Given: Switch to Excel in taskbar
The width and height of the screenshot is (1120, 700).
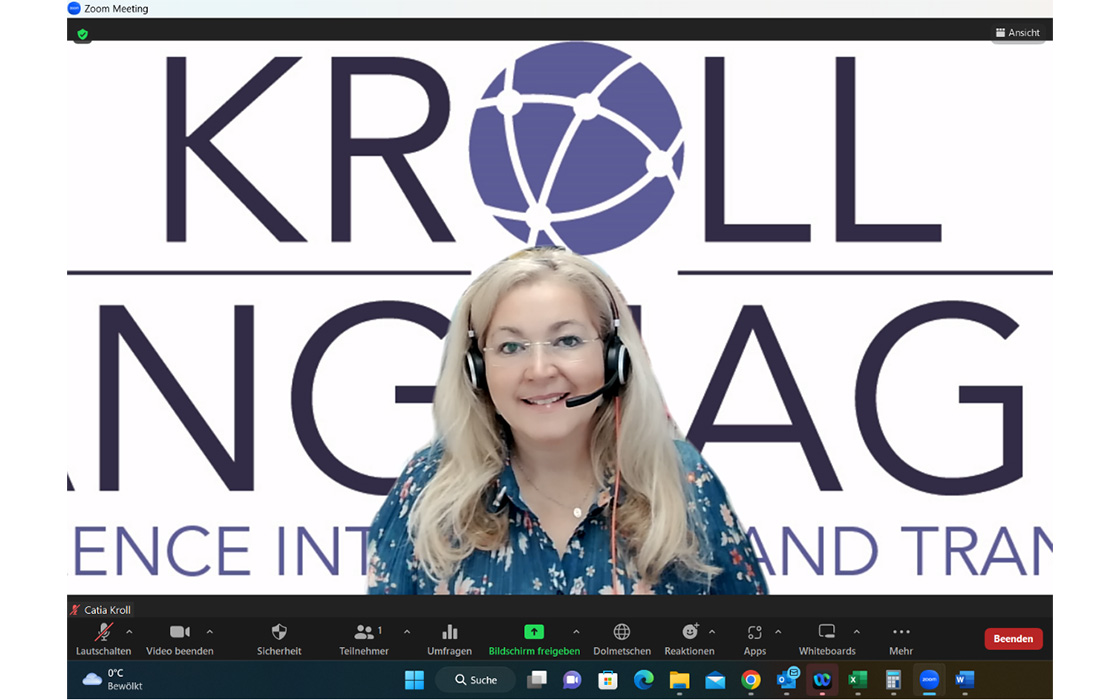Looking at the screenshot, I should (x=858, y=680).
